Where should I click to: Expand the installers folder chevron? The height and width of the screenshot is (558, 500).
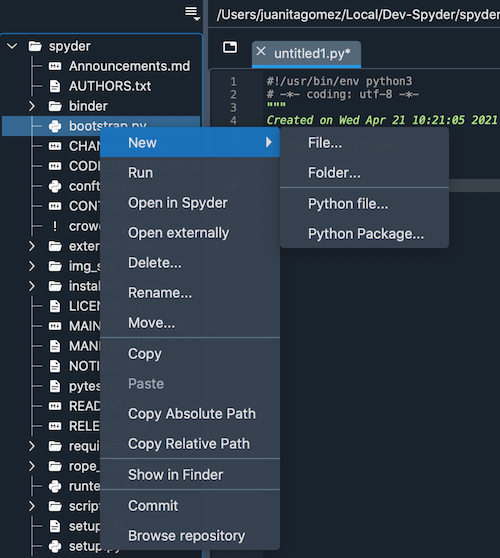pyautogui.click(x=32, y=286)
